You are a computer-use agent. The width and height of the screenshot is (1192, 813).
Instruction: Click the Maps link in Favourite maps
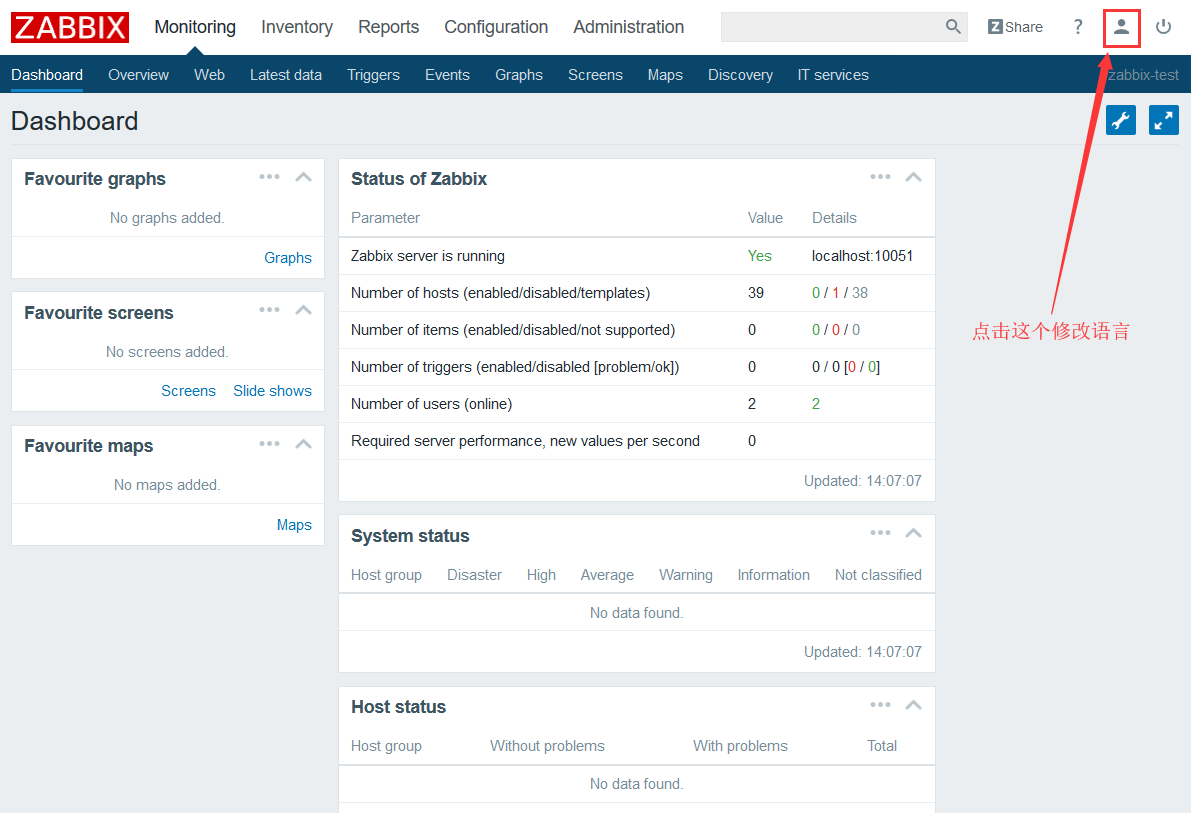pyautogui.click(x=294, y=525)
